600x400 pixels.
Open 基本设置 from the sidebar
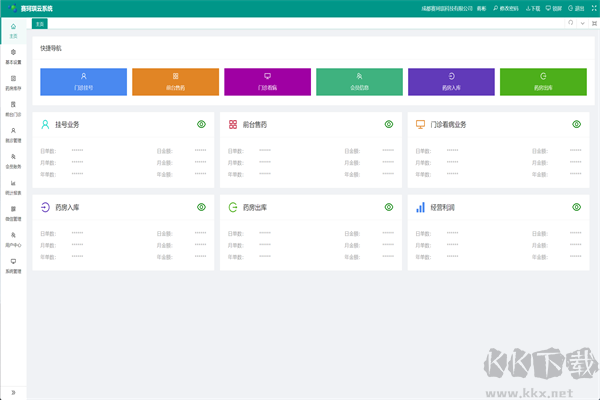[13, 55]
